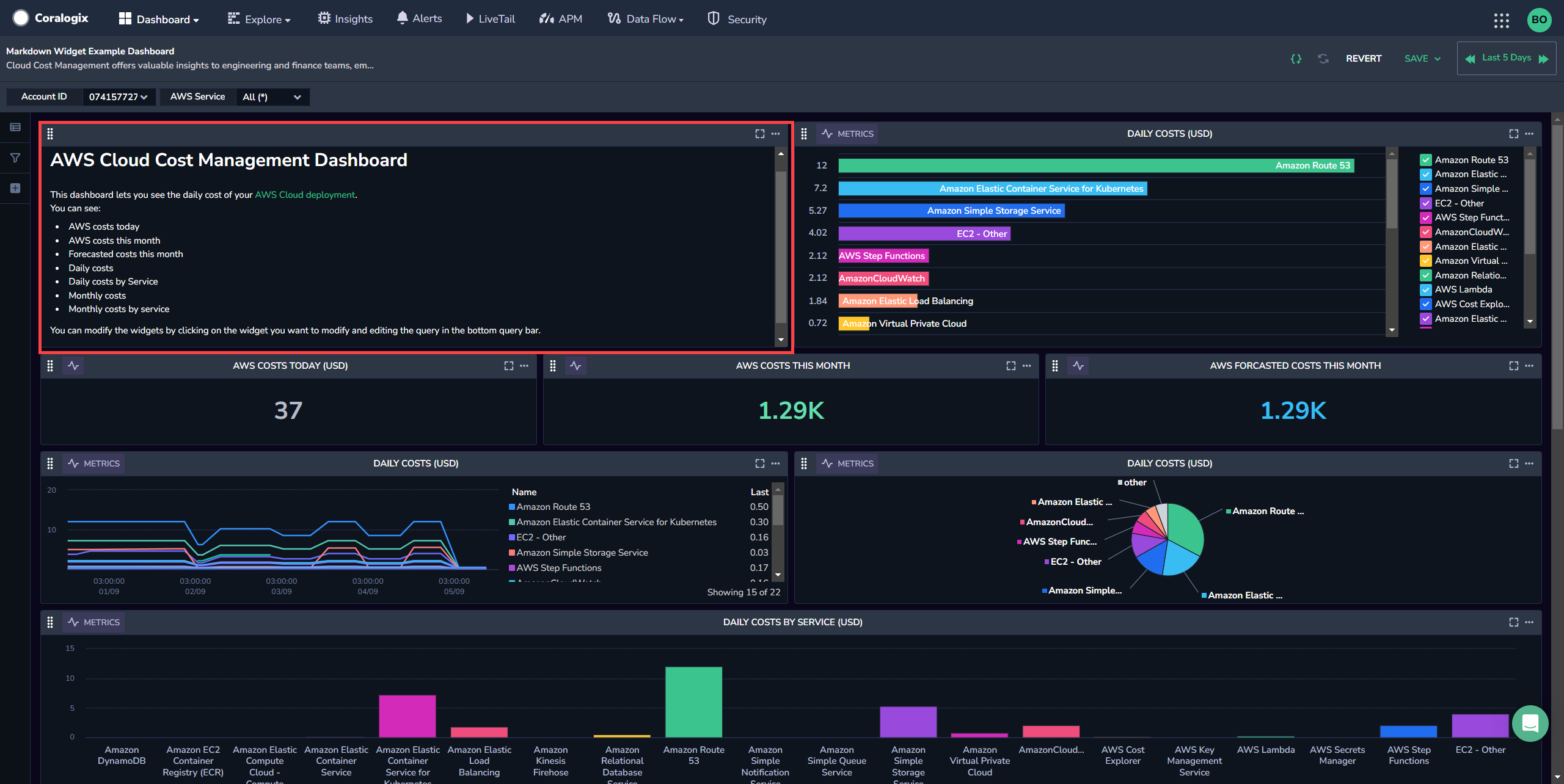Toggle AWS Step Funct... legend checkbox

point(1425,217)
